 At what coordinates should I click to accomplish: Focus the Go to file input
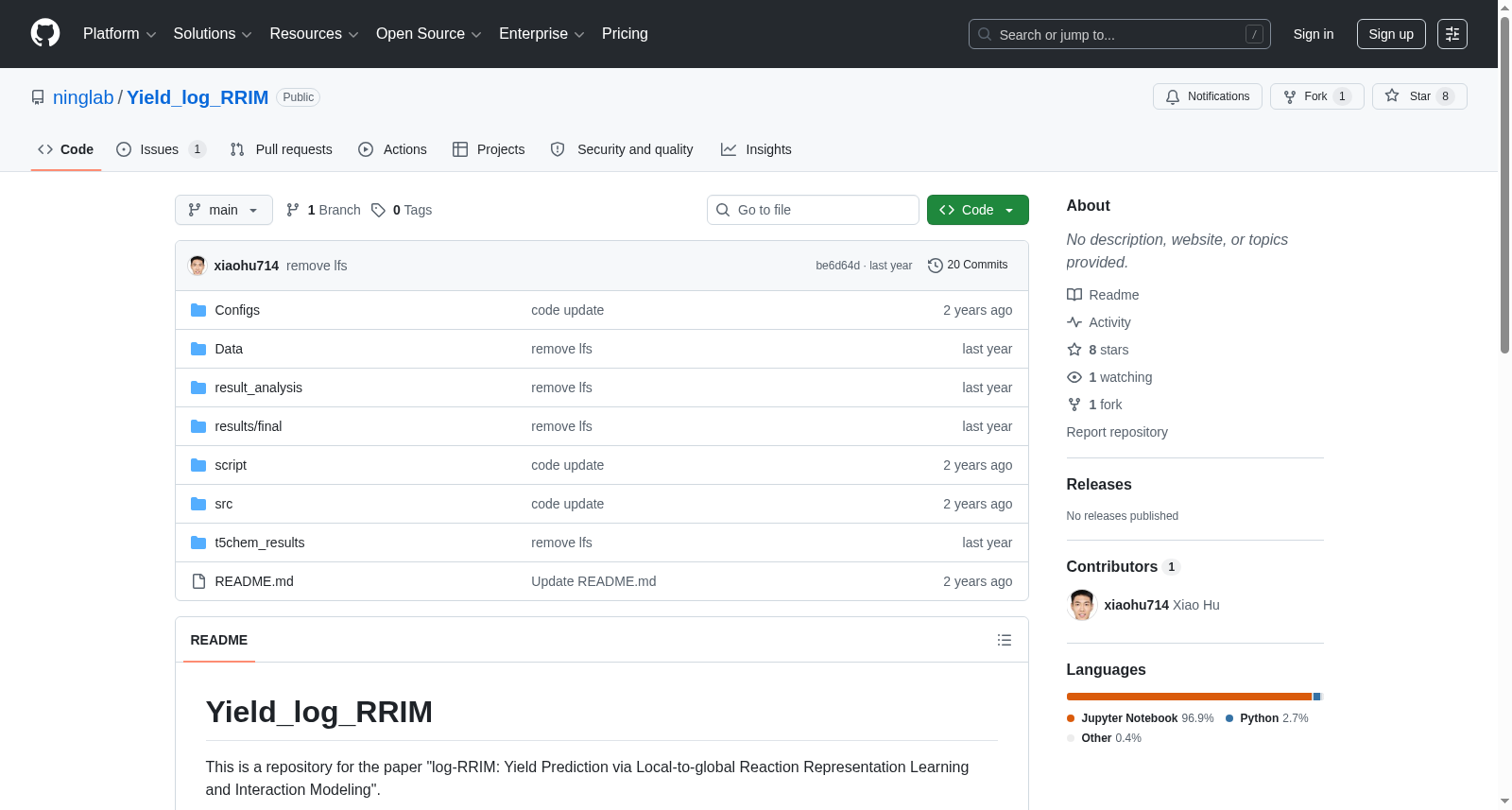(813, 210)
